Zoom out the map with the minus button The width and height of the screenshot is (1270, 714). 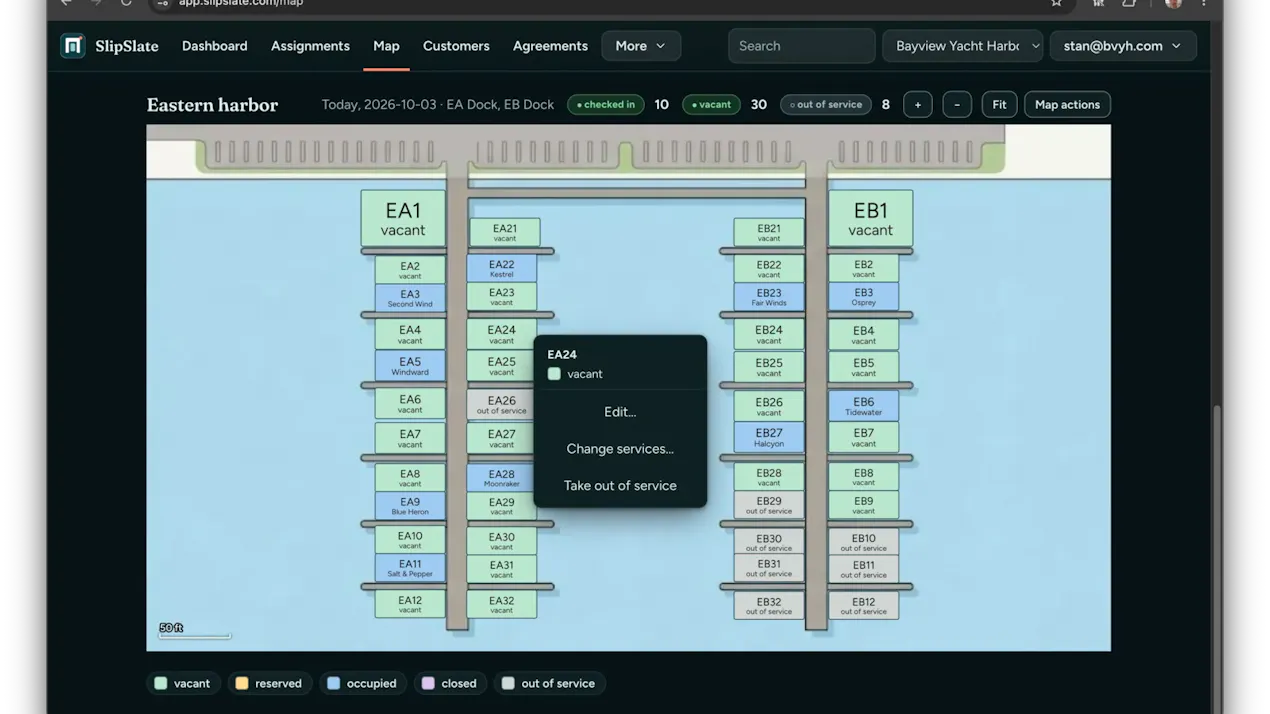coord(957,104)
